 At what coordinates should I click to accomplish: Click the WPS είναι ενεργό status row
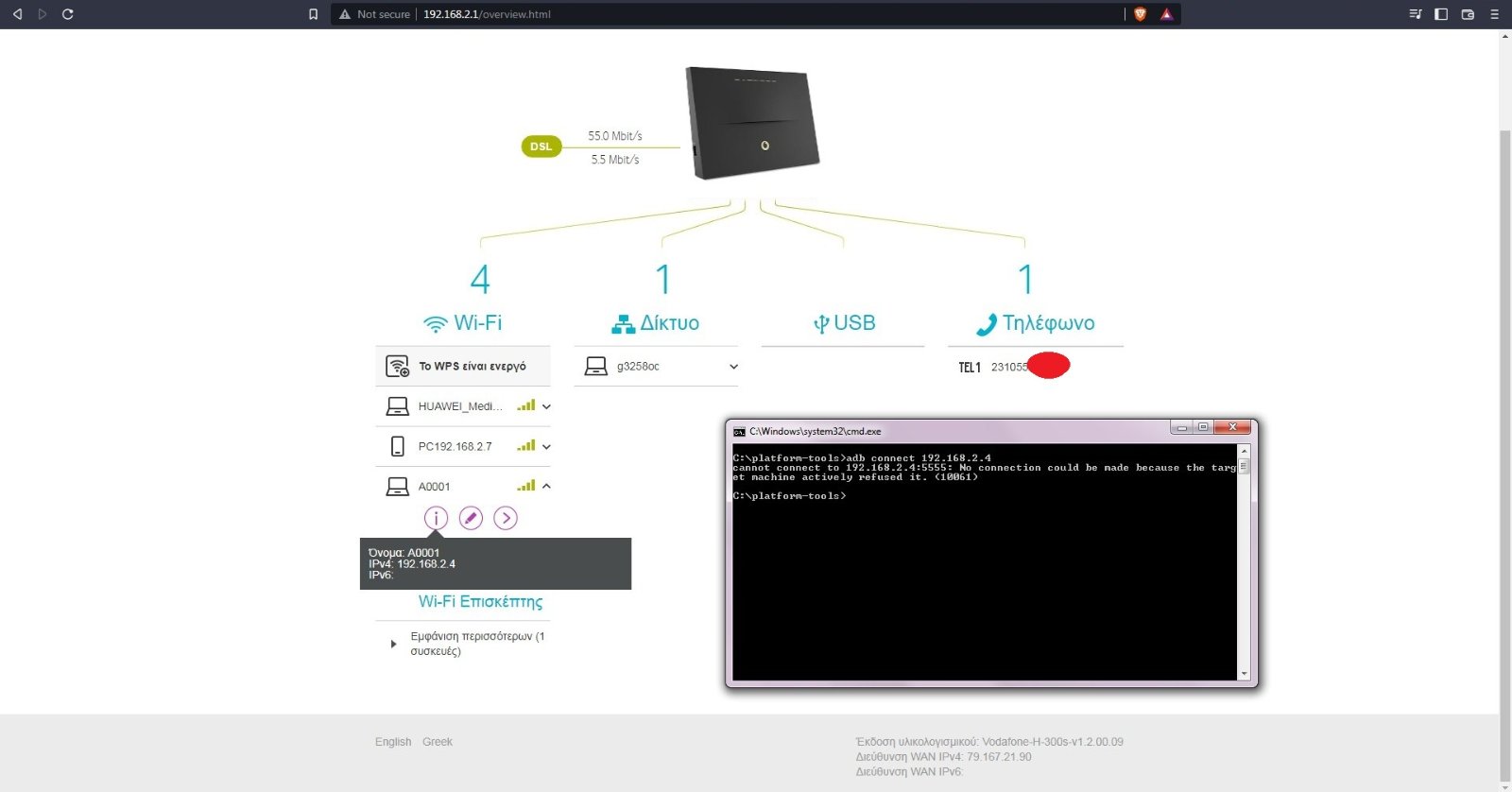pos(463,366)
